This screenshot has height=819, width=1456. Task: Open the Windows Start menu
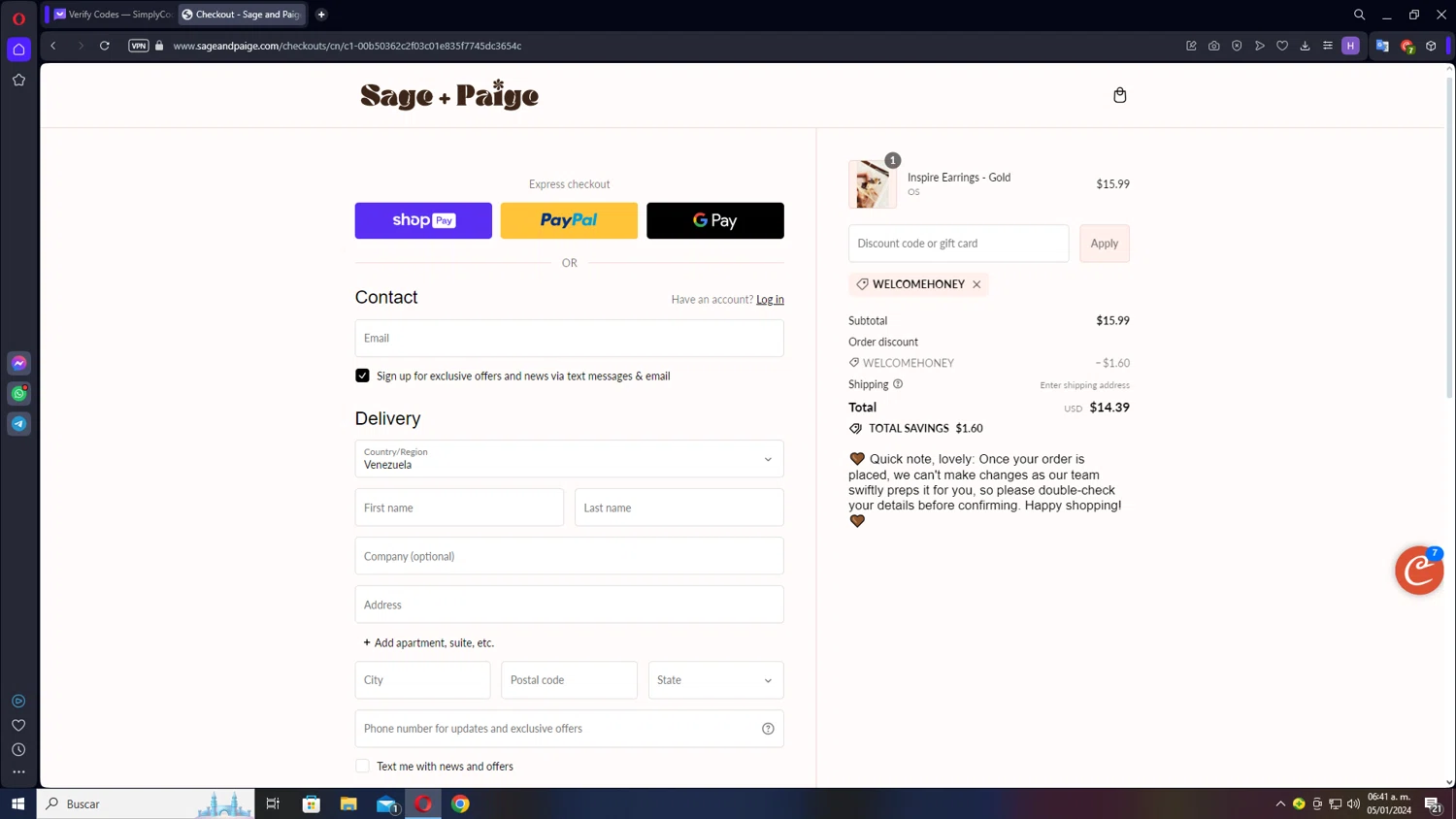point(17,803)
